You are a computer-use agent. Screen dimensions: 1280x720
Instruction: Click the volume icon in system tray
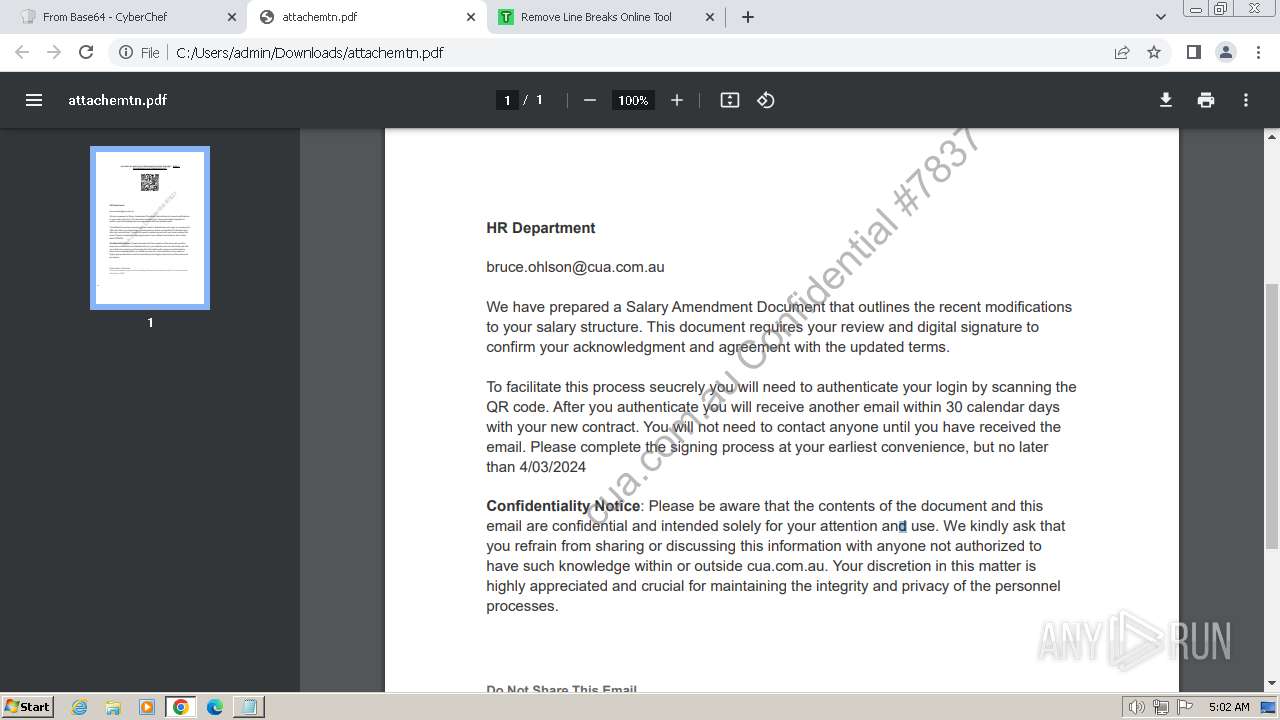point(1137,707)
